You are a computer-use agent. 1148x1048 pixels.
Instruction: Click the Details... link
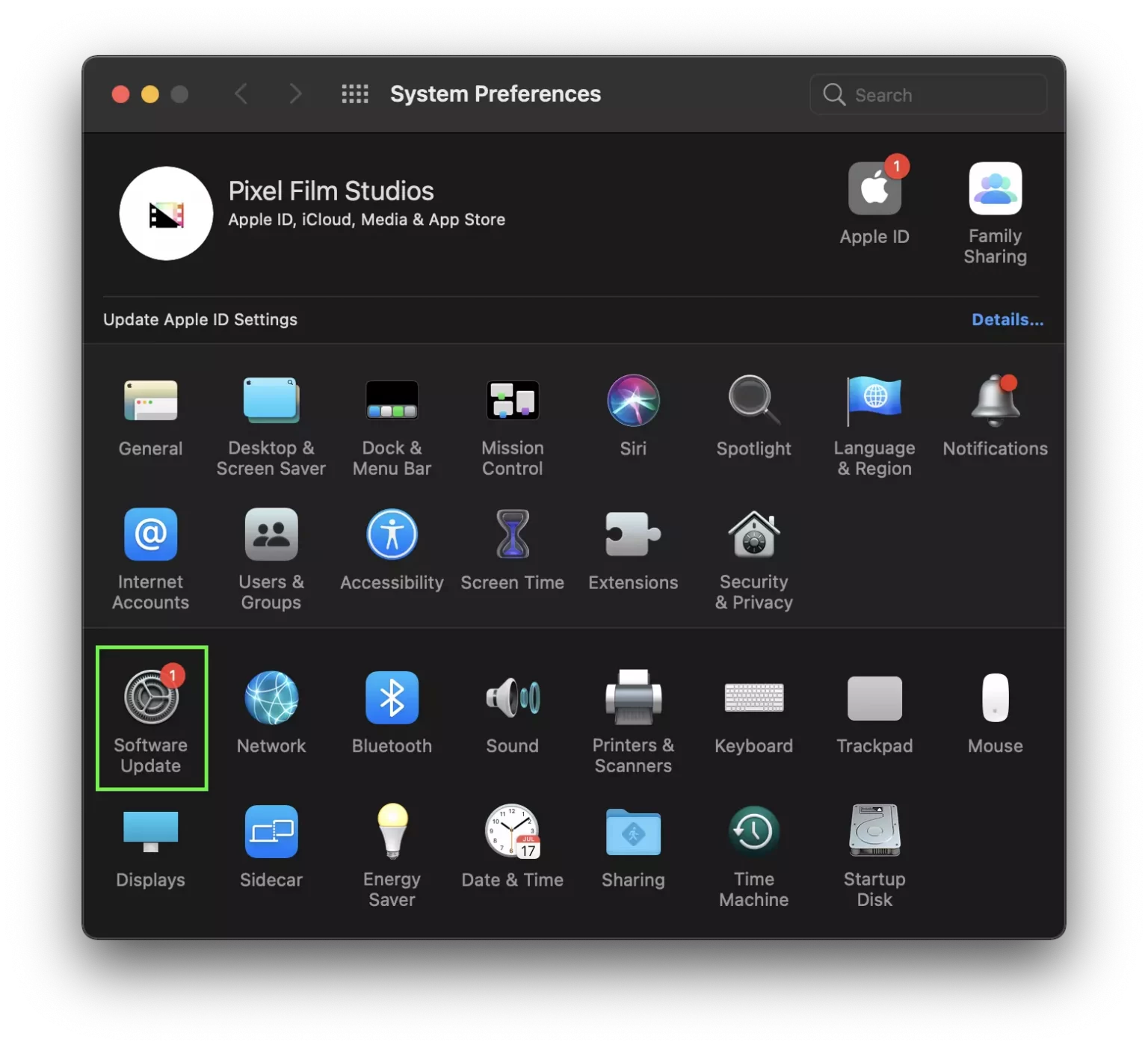pos(1007,319)
